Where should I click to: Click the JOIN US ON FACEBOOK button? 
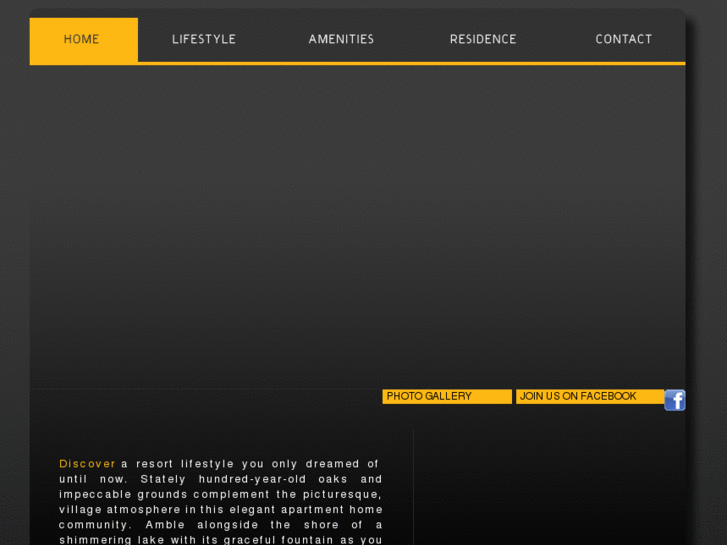coord(590,397)
